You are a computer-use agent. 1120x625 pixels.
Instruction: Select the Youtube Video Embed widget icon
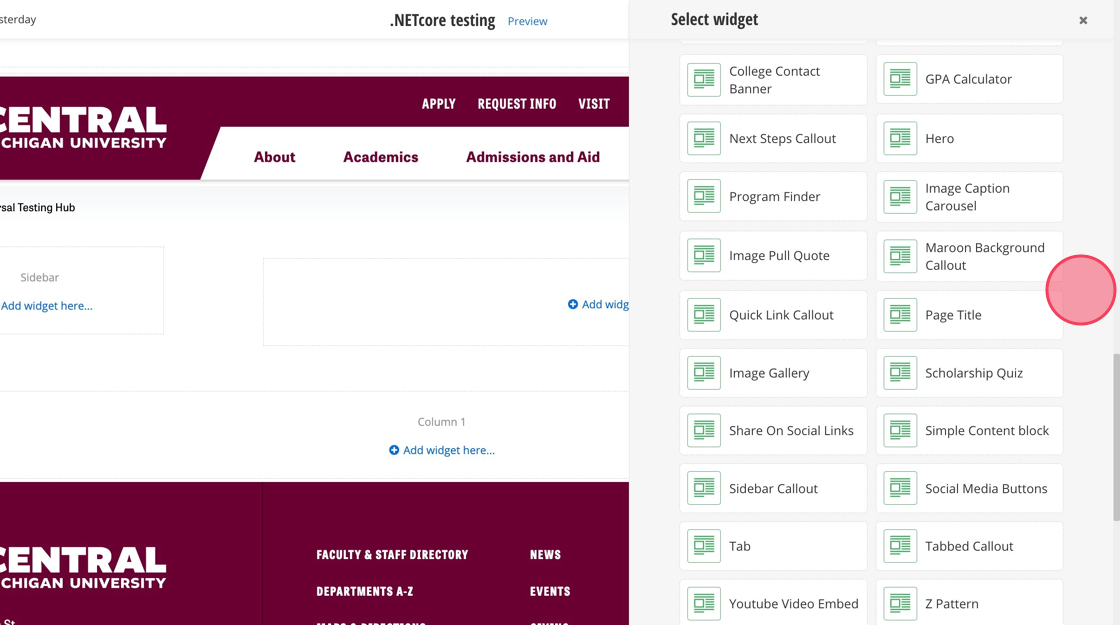(704, 604)
